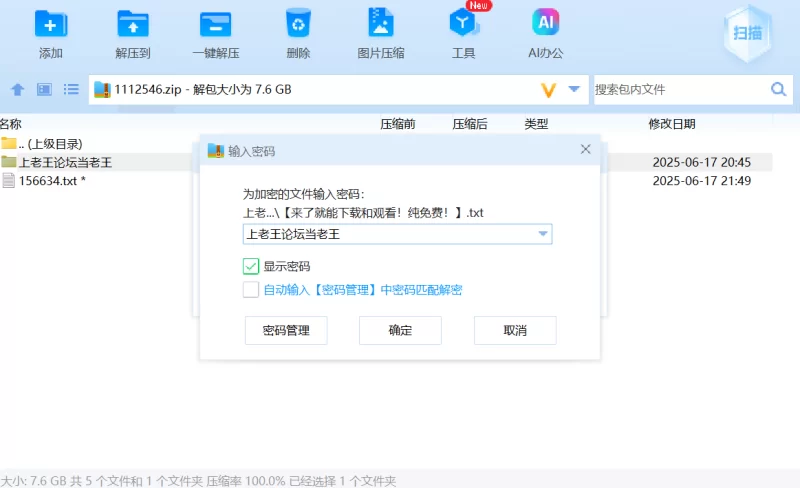Viewport: 800px width, 488px height.
Task: Click the text file icon of 156634.txt
Action: pyautogui.click(x=8, y=180)
